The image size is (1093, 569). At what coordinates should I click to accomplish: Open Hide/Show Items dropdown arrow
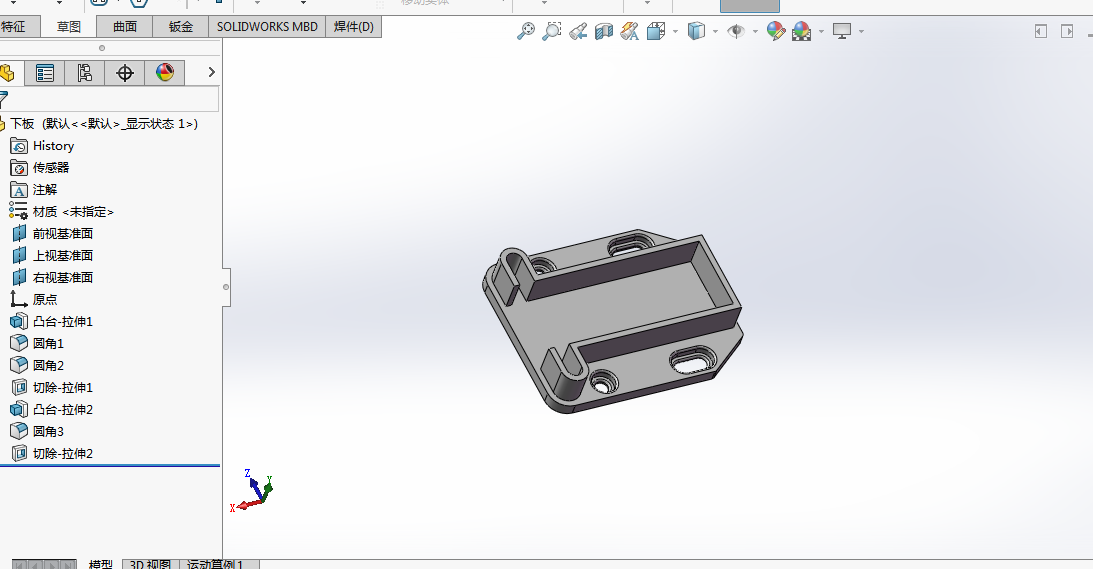(x=755, y=31)
